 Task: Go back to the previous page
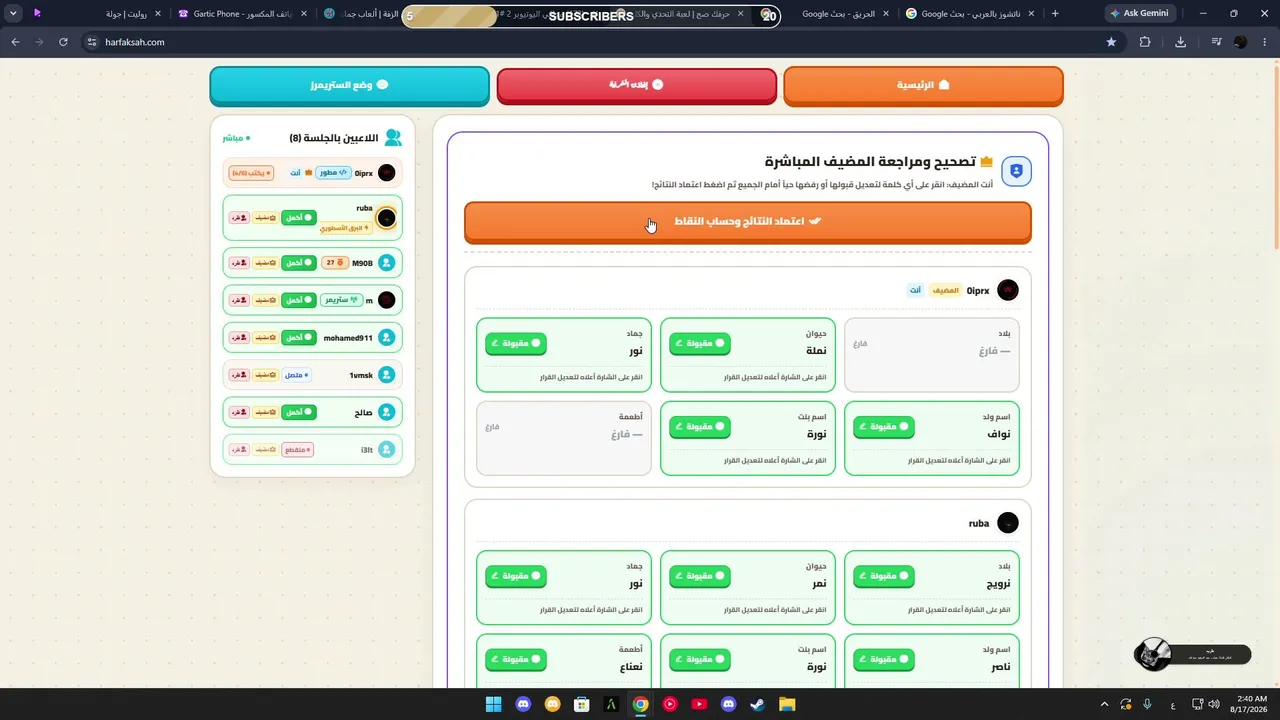(x=15, y=42)
